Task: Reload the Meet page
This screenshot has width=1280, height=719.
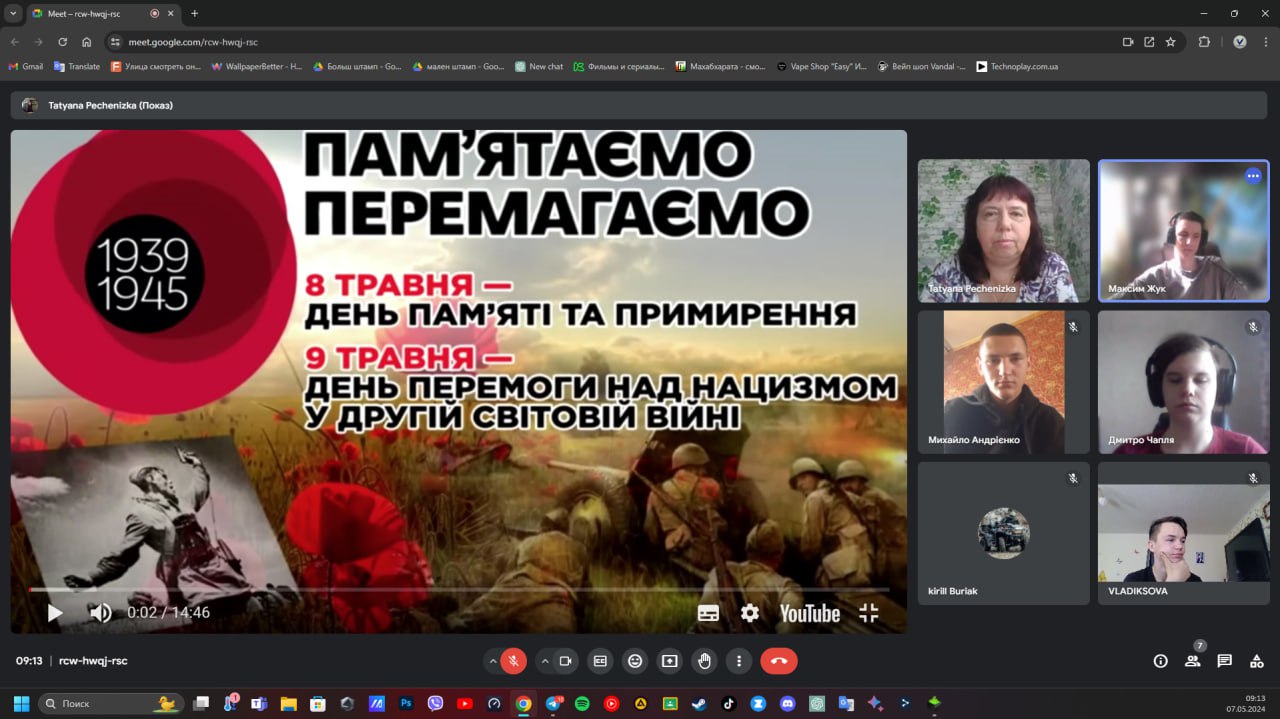Action: tap(63, 42)
